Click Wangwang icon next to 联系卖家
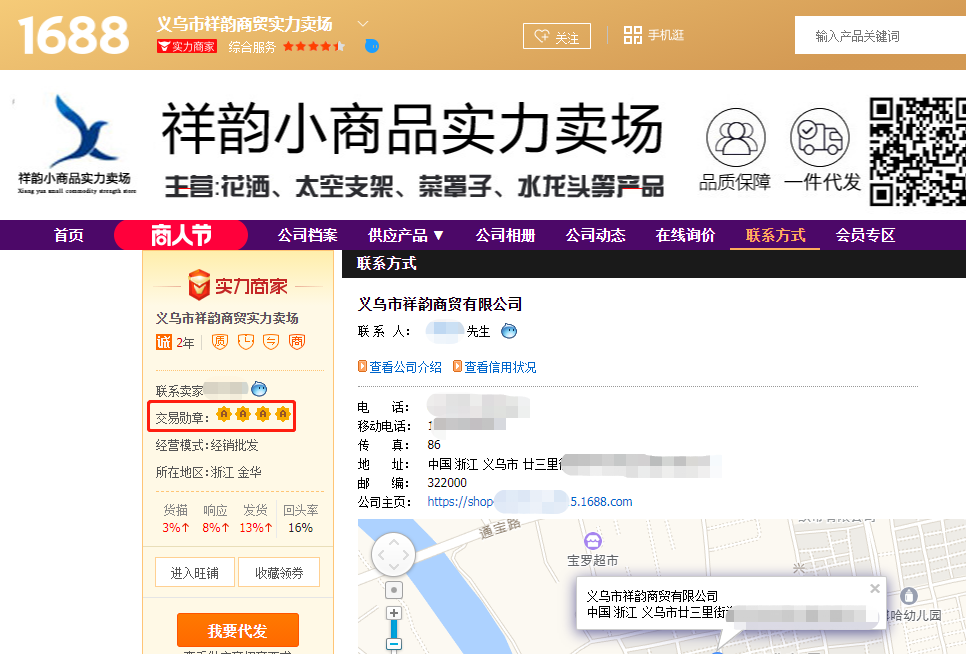 pos(259,389)
